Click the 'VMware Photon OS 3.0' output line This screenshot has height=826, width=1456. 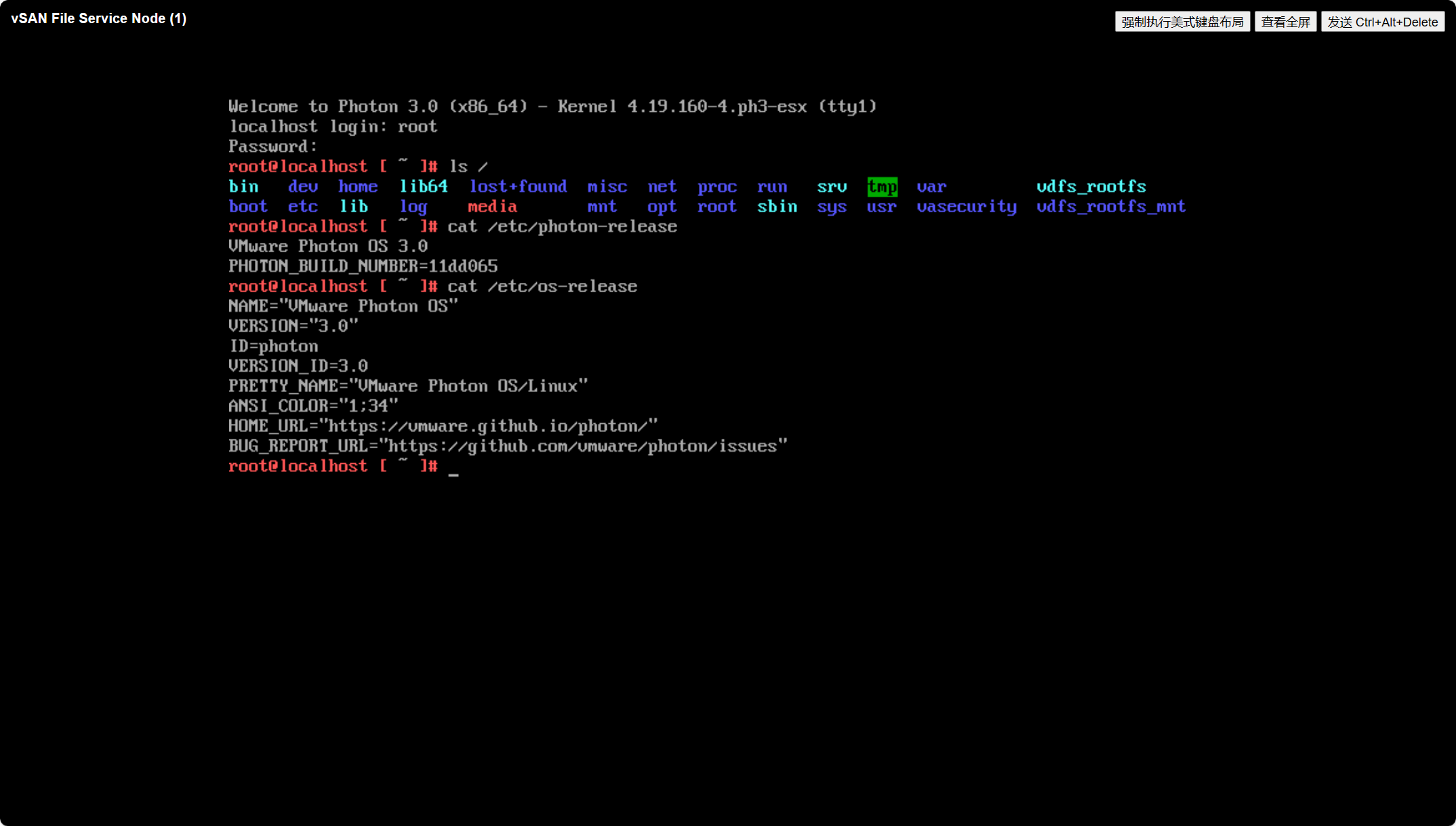[328, 246]
